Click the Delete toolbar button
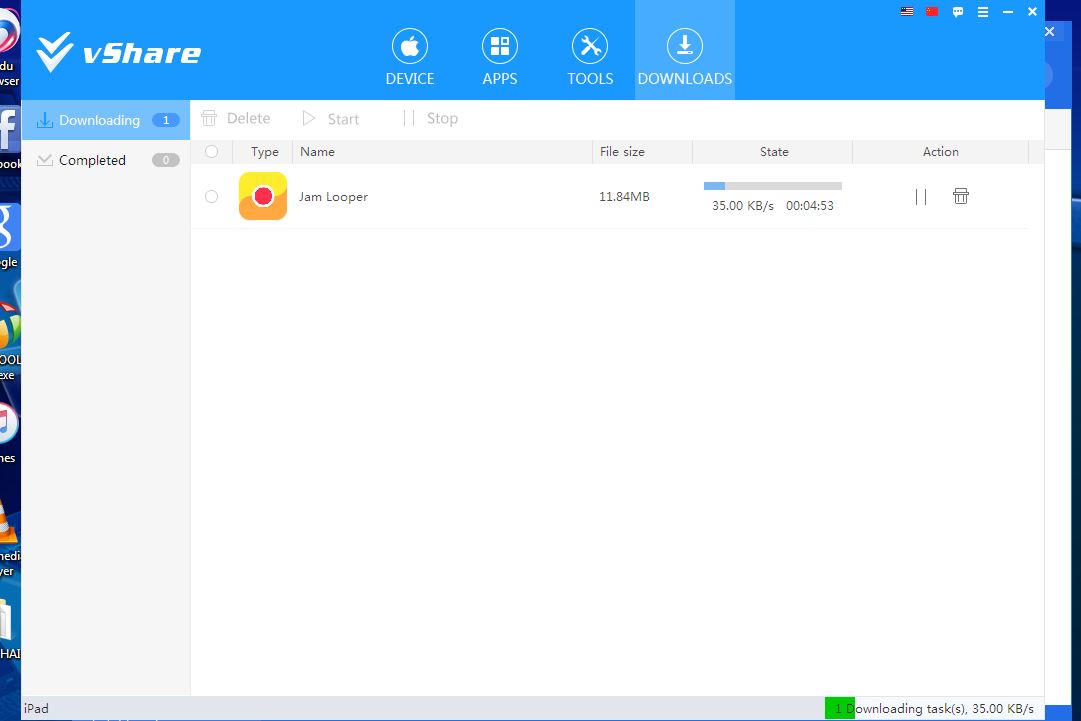The width and height of the screenshot is (1081, 721). point(236,119)
